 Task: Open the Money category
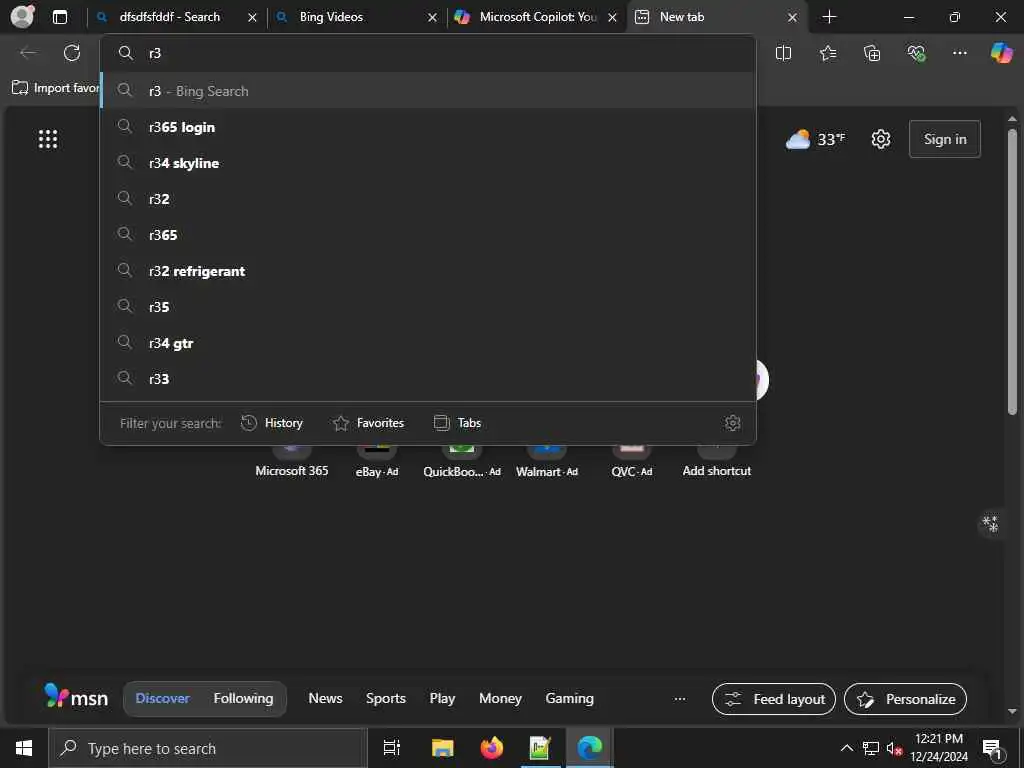[500, 698]
